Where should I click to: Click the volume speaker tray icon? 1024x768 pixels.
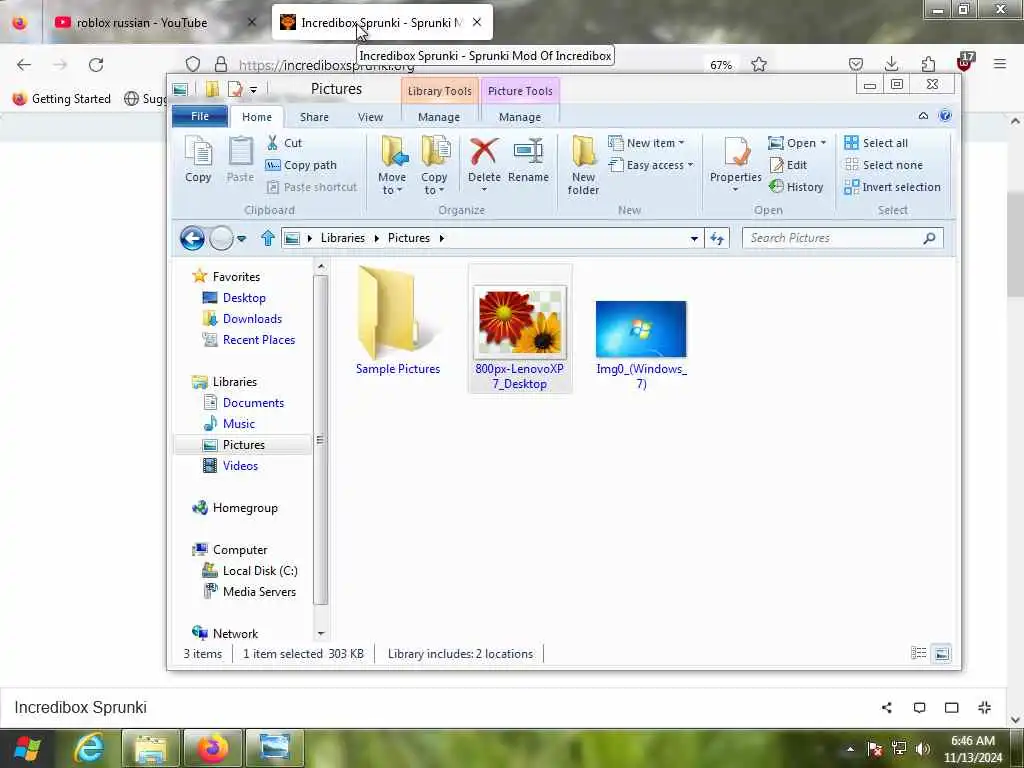(x=923, y=748)
